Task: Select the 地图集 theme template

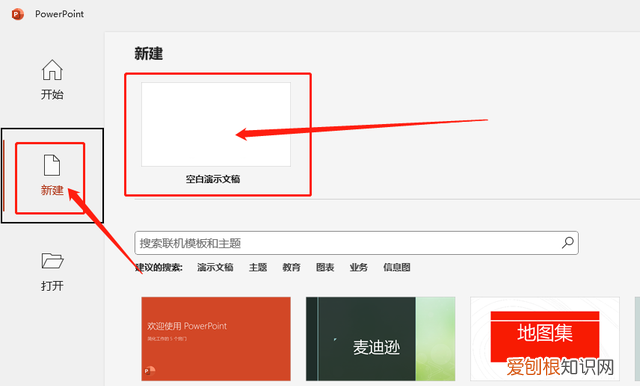Action: [x=545, y=339]
